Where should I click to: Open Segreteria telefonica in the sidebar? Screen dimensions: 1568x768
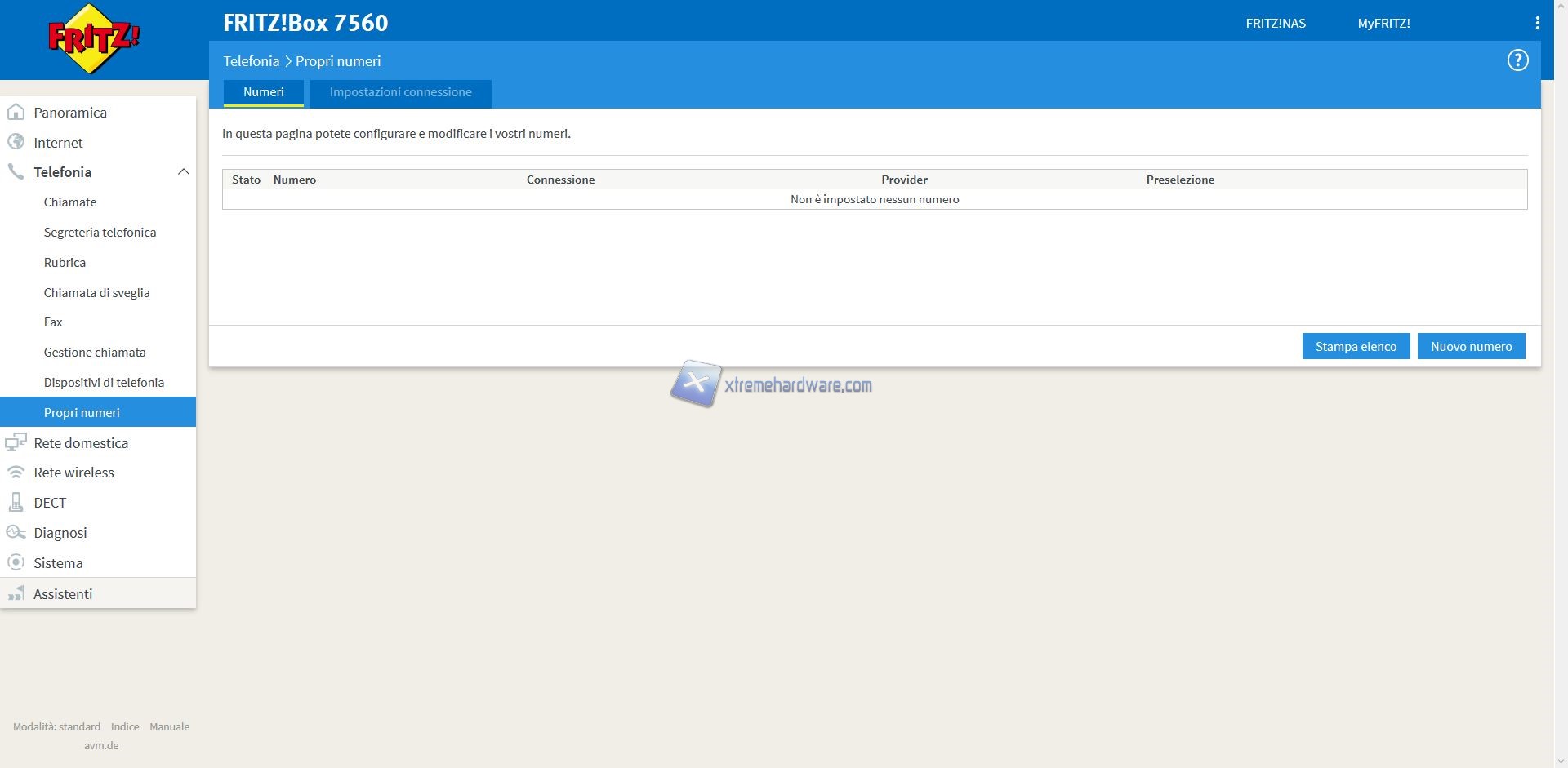100,233
